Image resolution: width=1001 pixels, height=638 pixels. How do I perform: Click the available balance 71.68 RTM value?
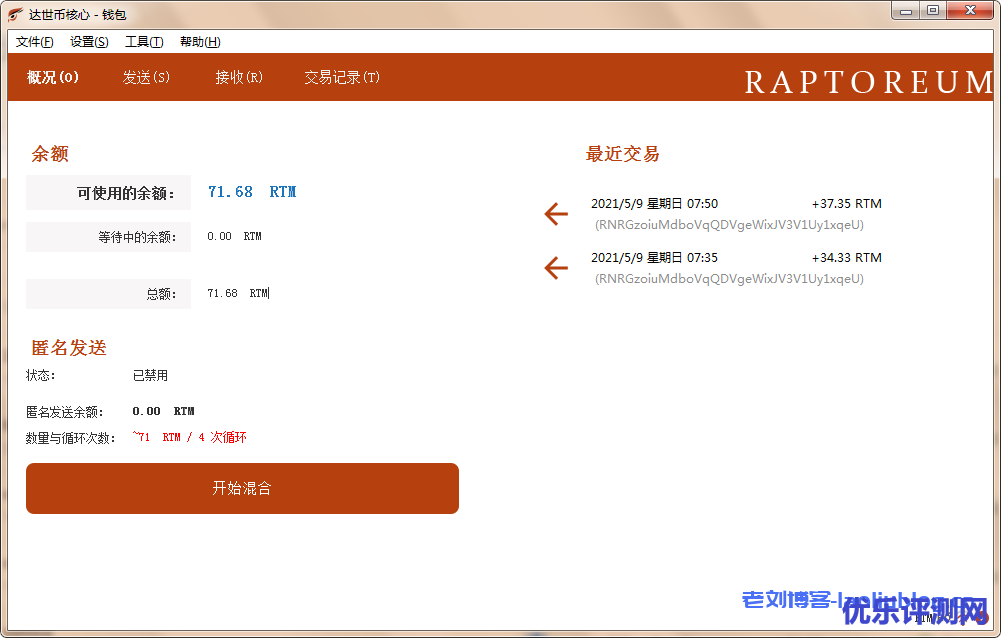[252, 192]
